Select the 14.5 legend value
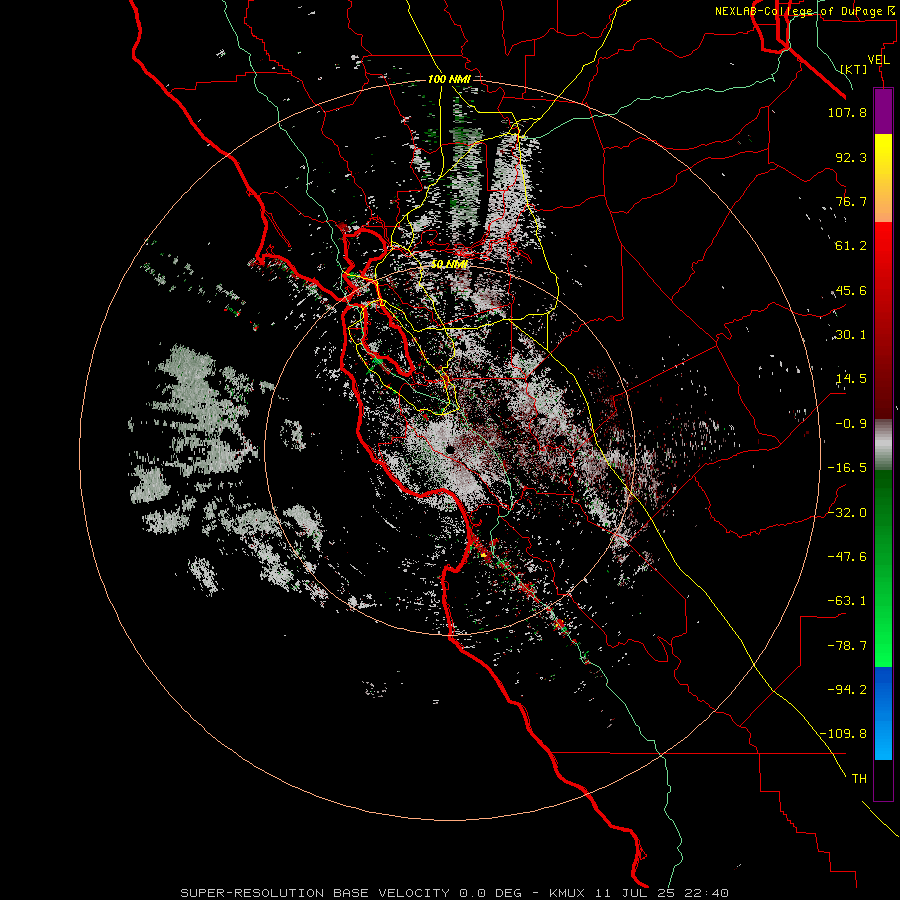The height and width of the screenshot is (900, 900). pyautogui.click(x=851, y=379)
